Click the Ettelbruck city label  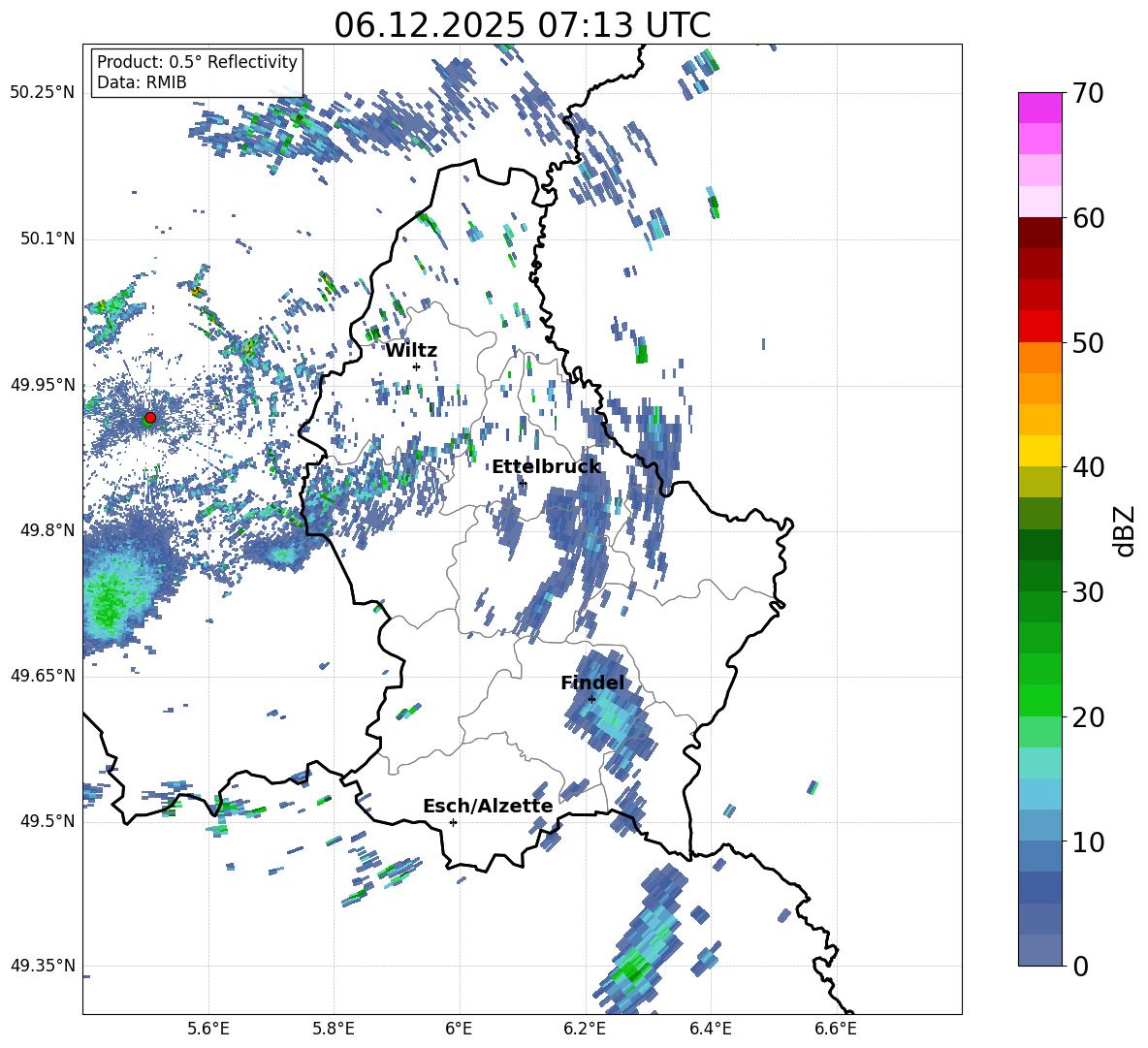pos(546,467)
